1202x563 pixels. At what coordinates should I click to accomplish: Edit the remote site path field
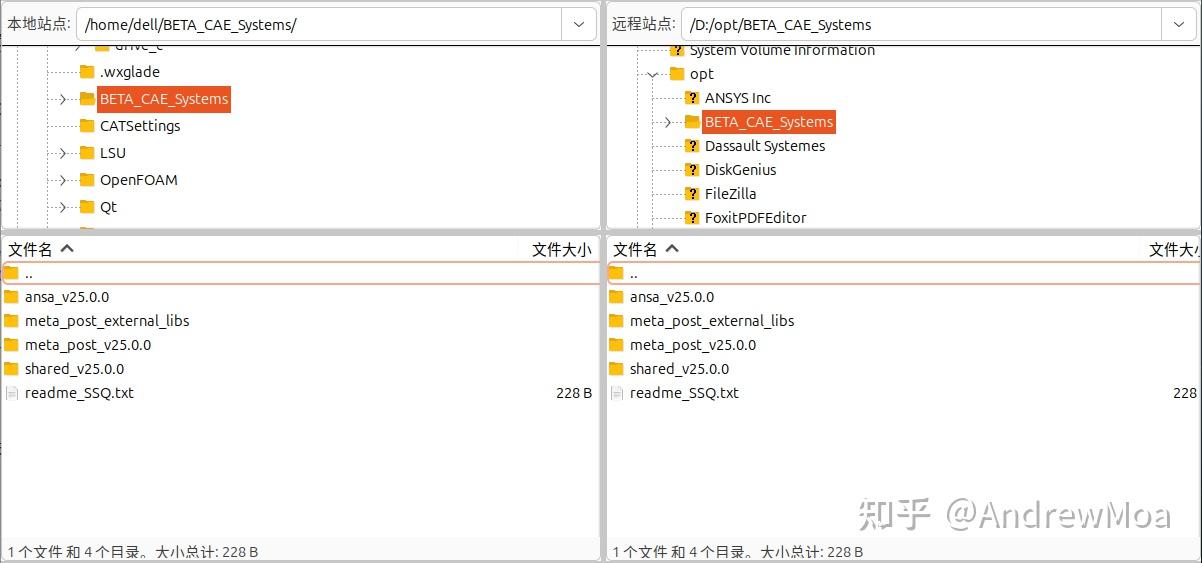[x=921, y=24]
